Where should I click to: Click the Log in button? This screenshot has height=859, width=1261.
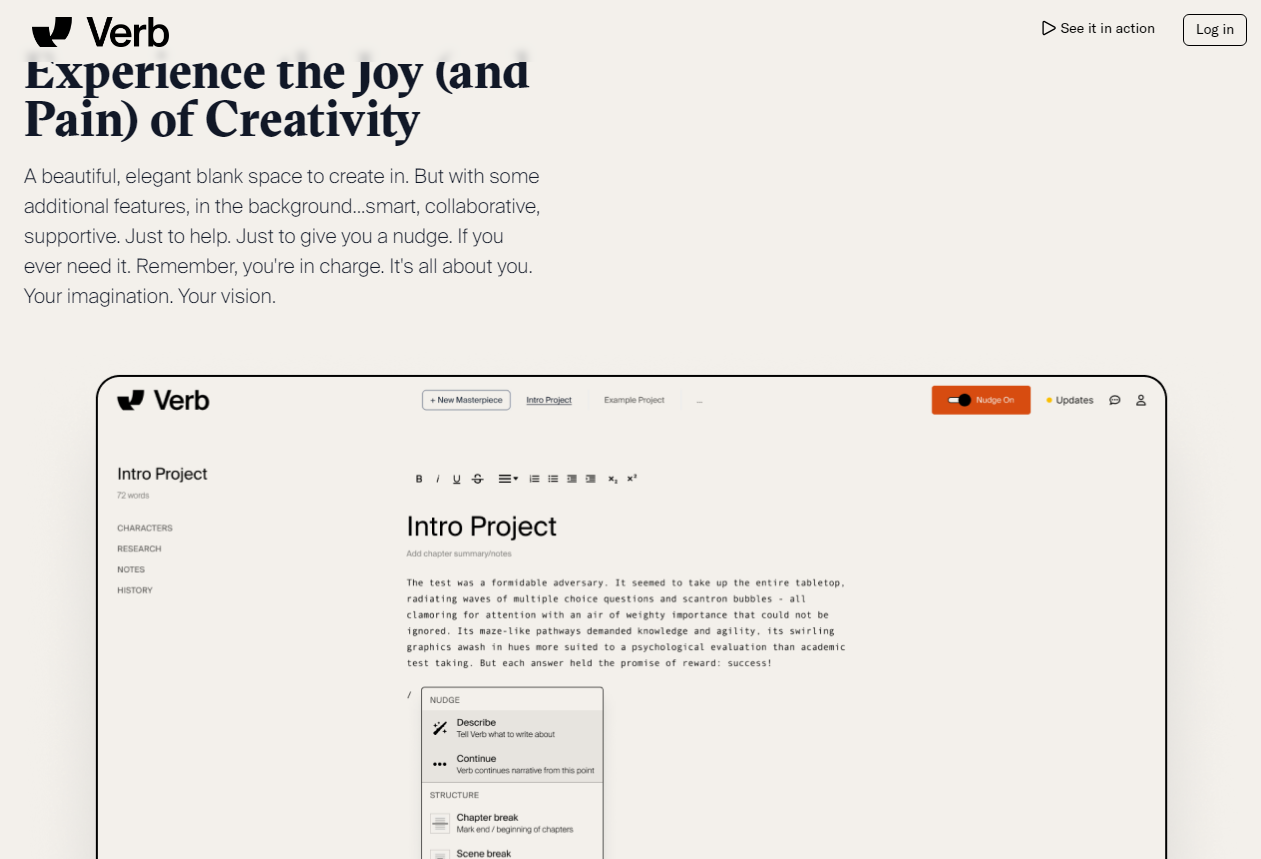coord(1215,30)
